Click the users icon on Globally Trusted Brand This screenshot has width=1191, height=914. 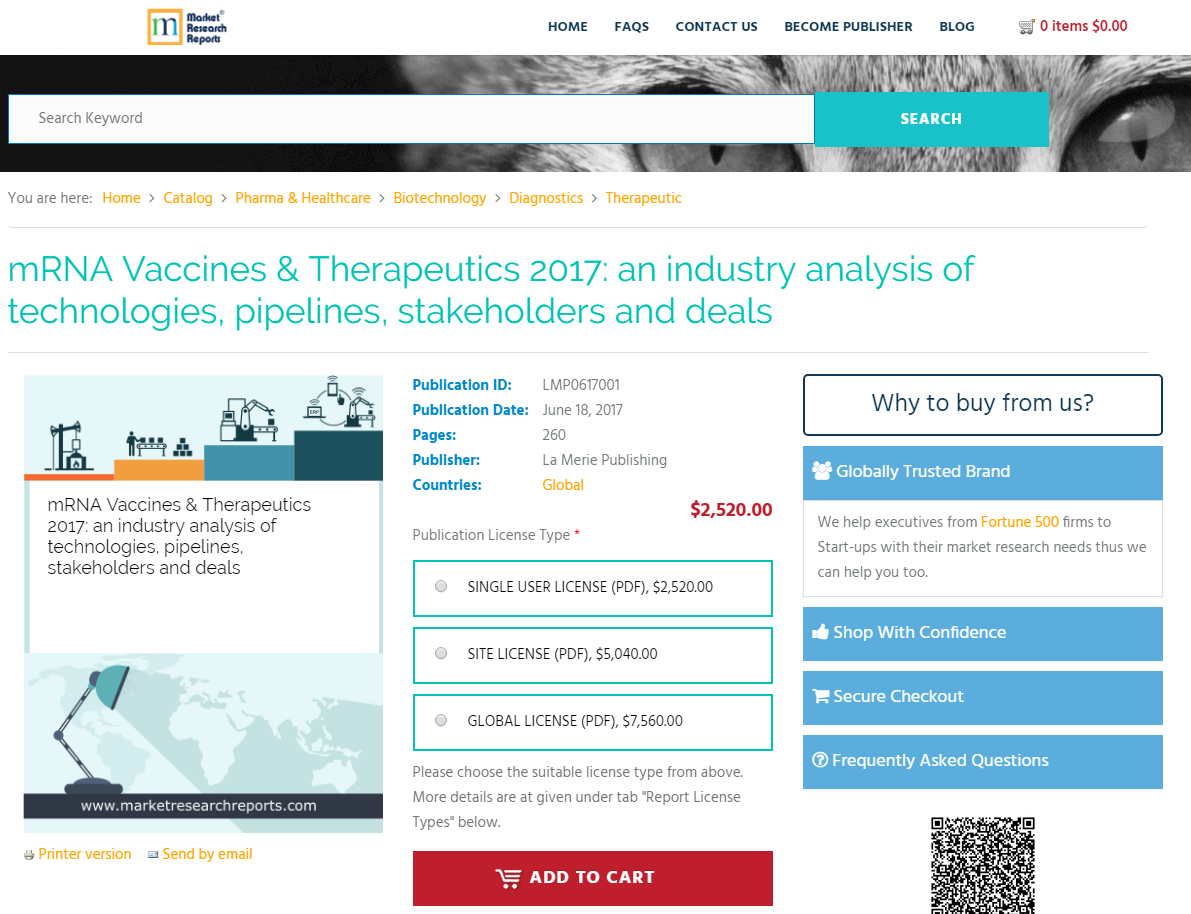point(822,471)
